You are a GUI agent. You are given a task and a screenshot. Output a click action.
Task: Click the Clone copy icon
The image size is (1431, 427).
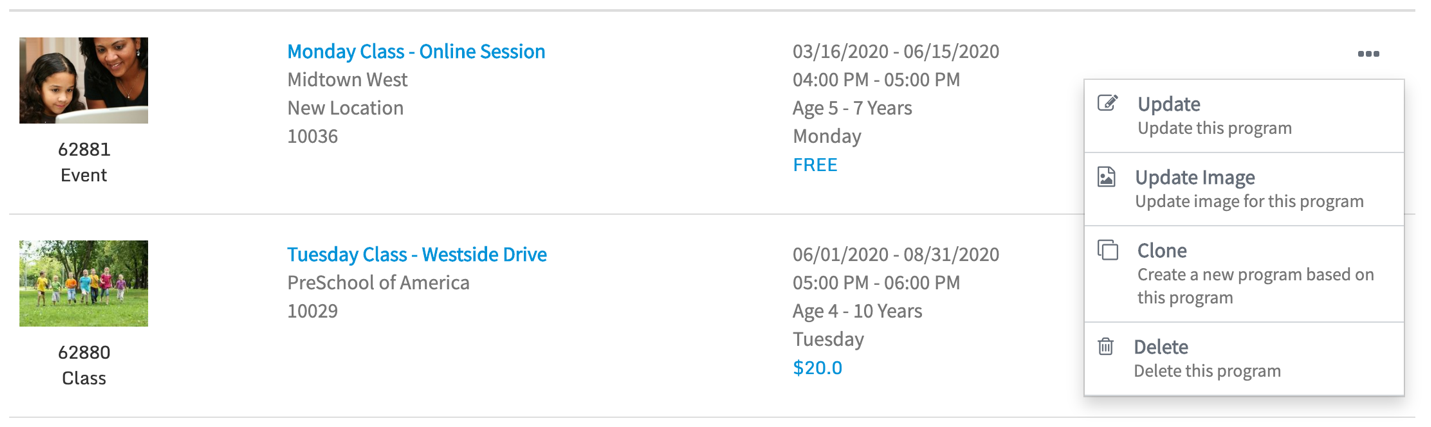1107,250
